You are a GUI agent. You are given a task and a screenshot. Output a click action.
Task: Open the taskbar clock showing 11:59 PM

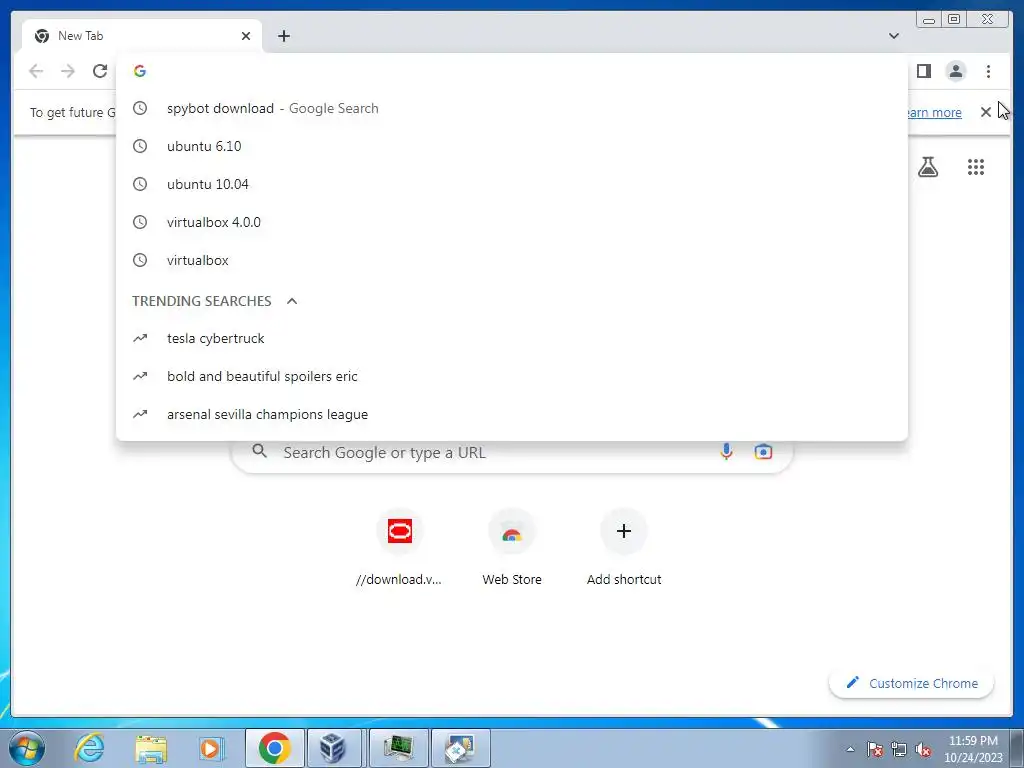pyautogui.click(x=973, y=749)
